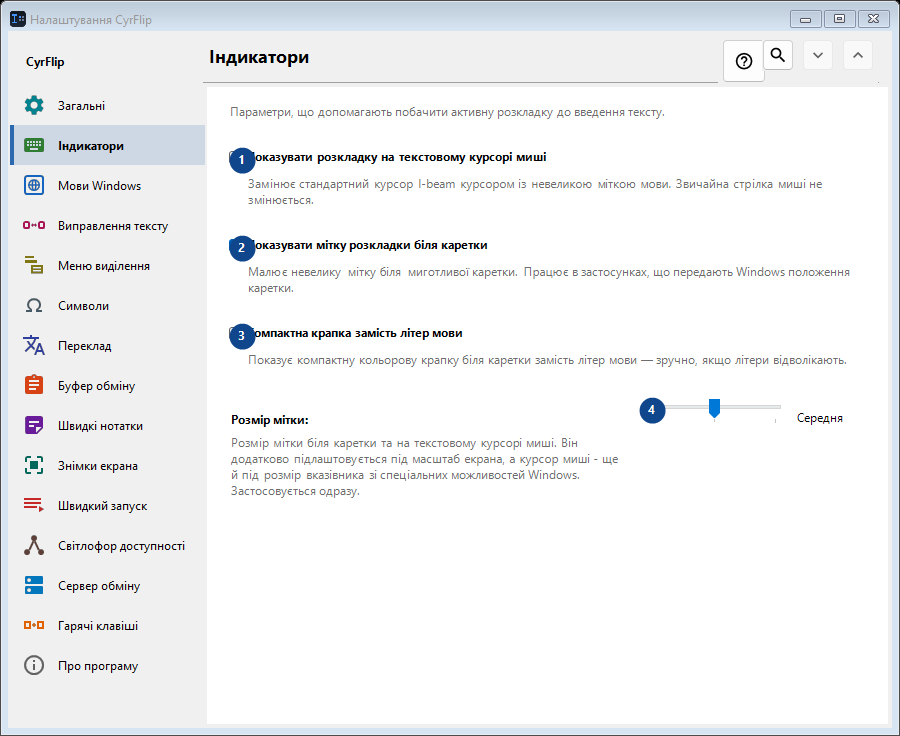Toggle "Показувати мітку розкладки біля каретки"
The image size is (900, 736).
coord(358,245)
